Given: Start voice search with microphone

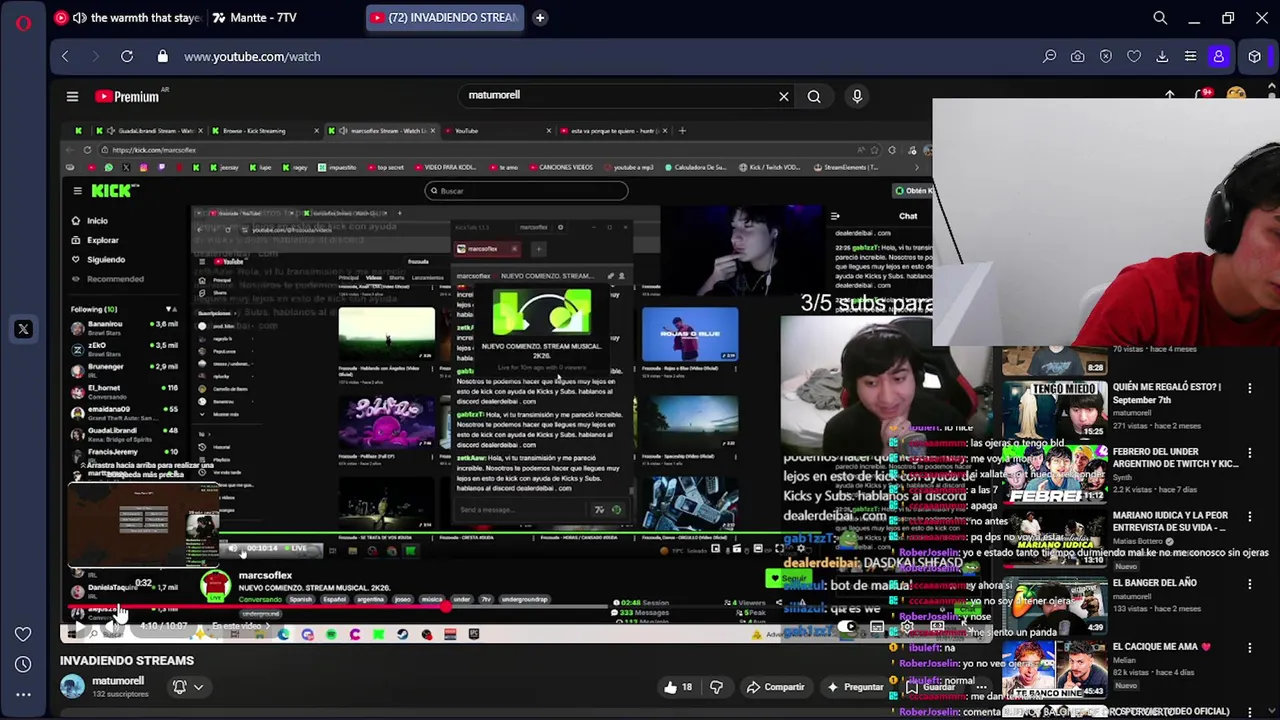Looking at the screenshot, I should point(857,97).
